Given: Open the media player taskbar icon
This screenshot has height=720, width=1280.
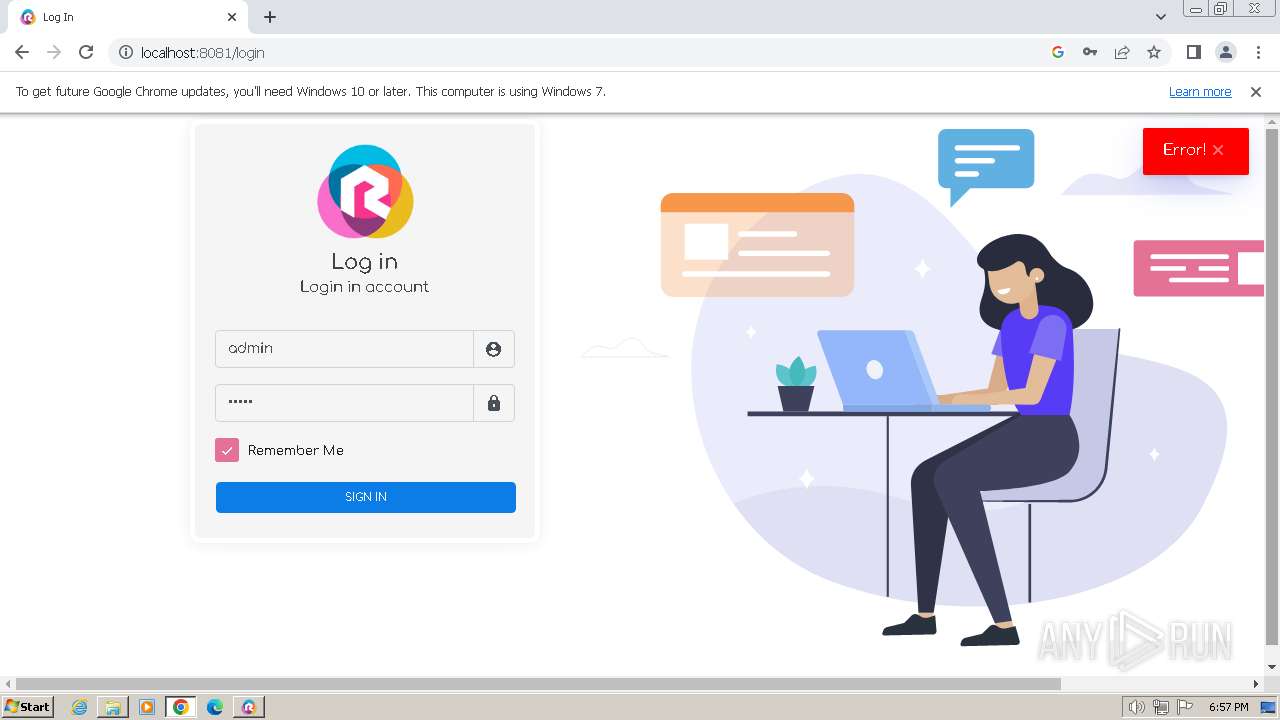Looking at the screenshot, I should [x=147, y=707].
